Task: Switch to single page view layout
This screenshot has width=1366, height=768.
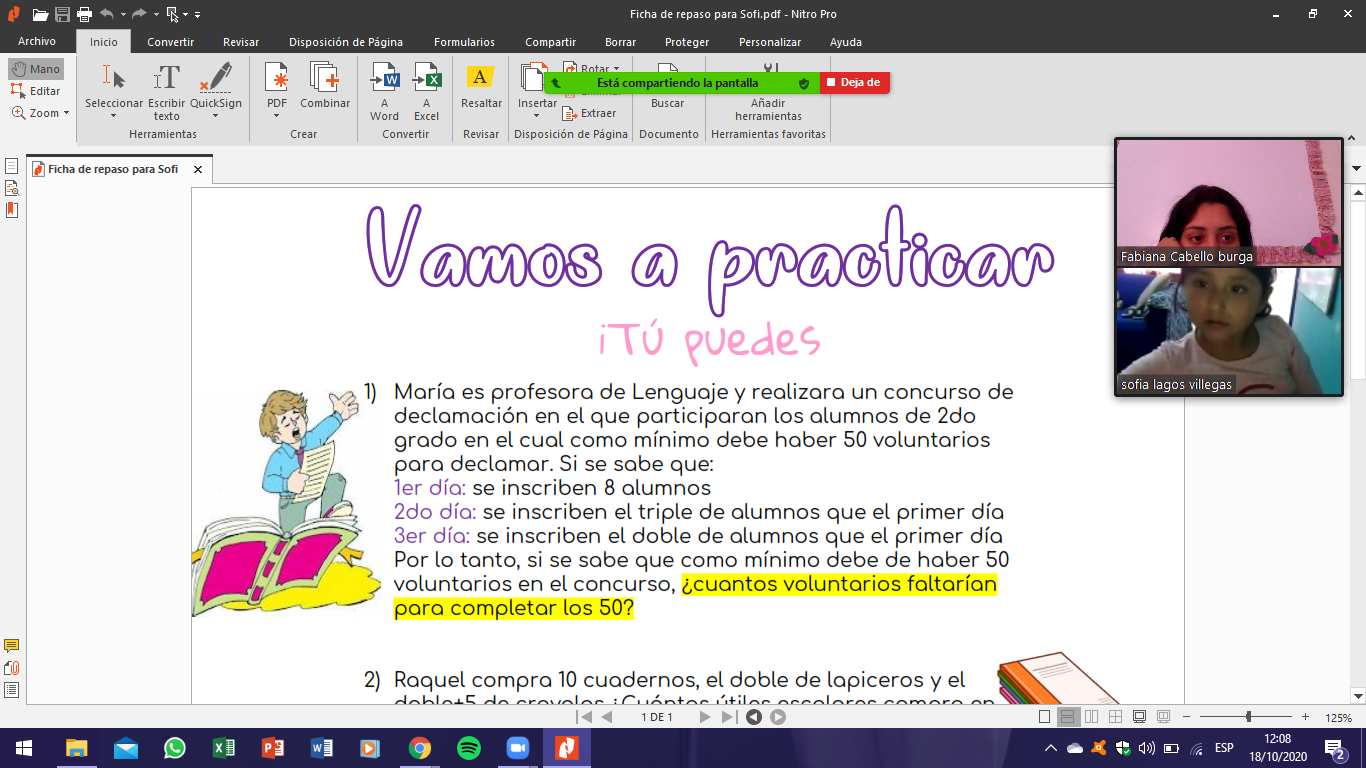Action: click(x=1045, y=717)
